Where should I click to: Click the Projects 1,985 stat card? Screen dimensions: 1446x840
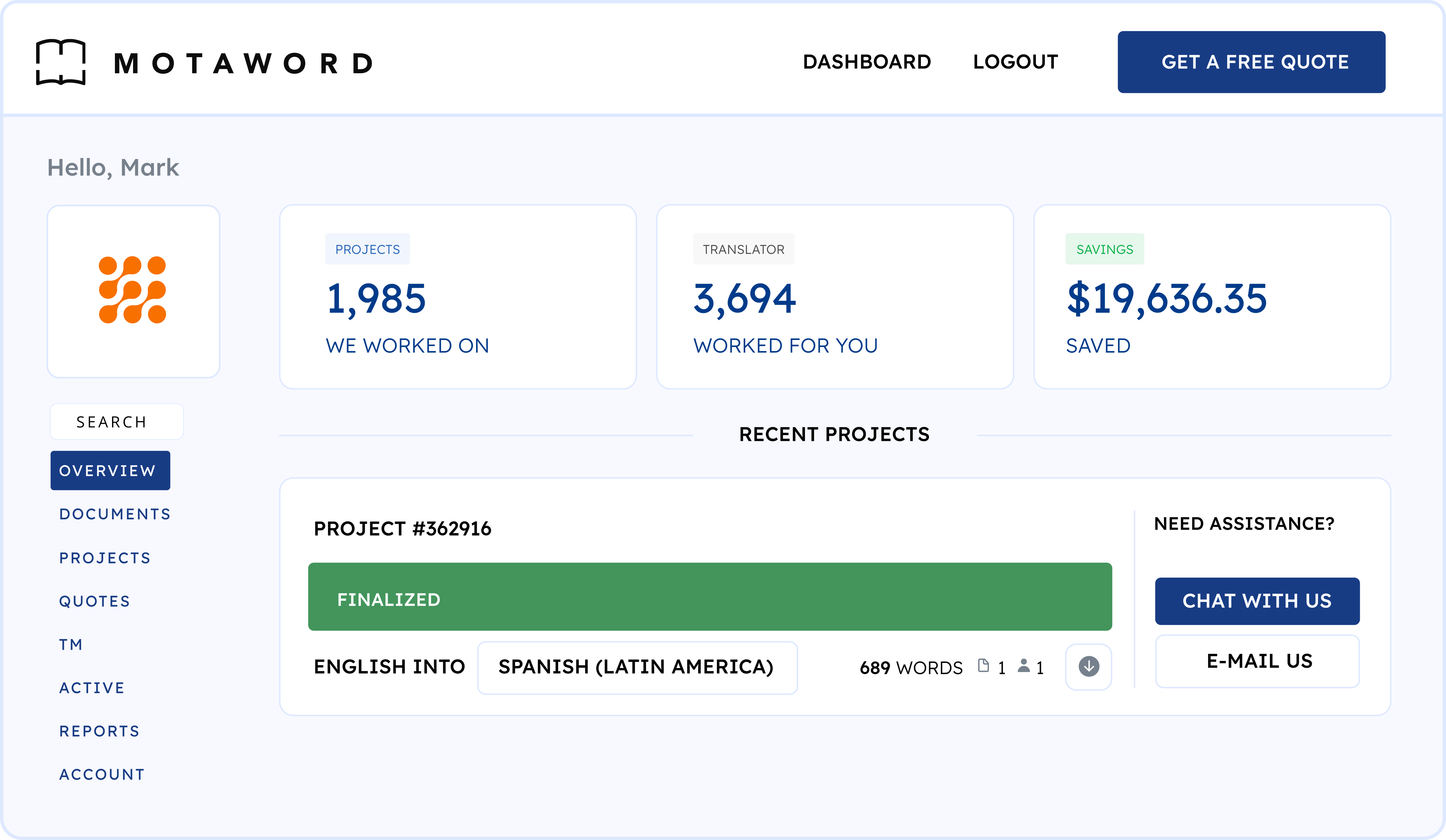(458, 297)
